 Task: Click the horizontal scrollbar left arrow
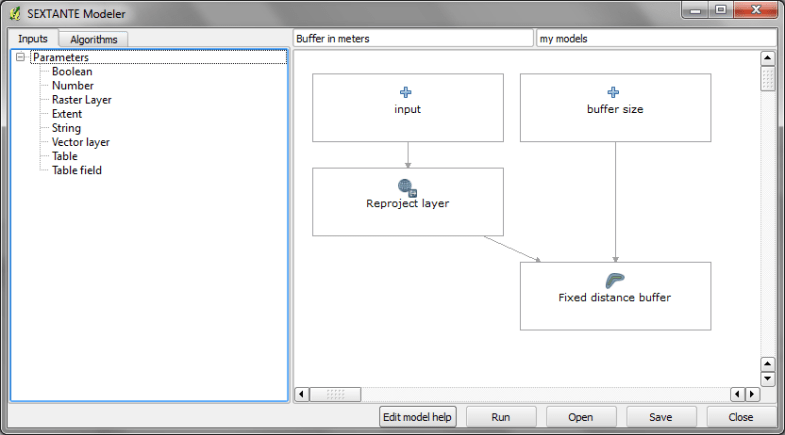point(301,394)
